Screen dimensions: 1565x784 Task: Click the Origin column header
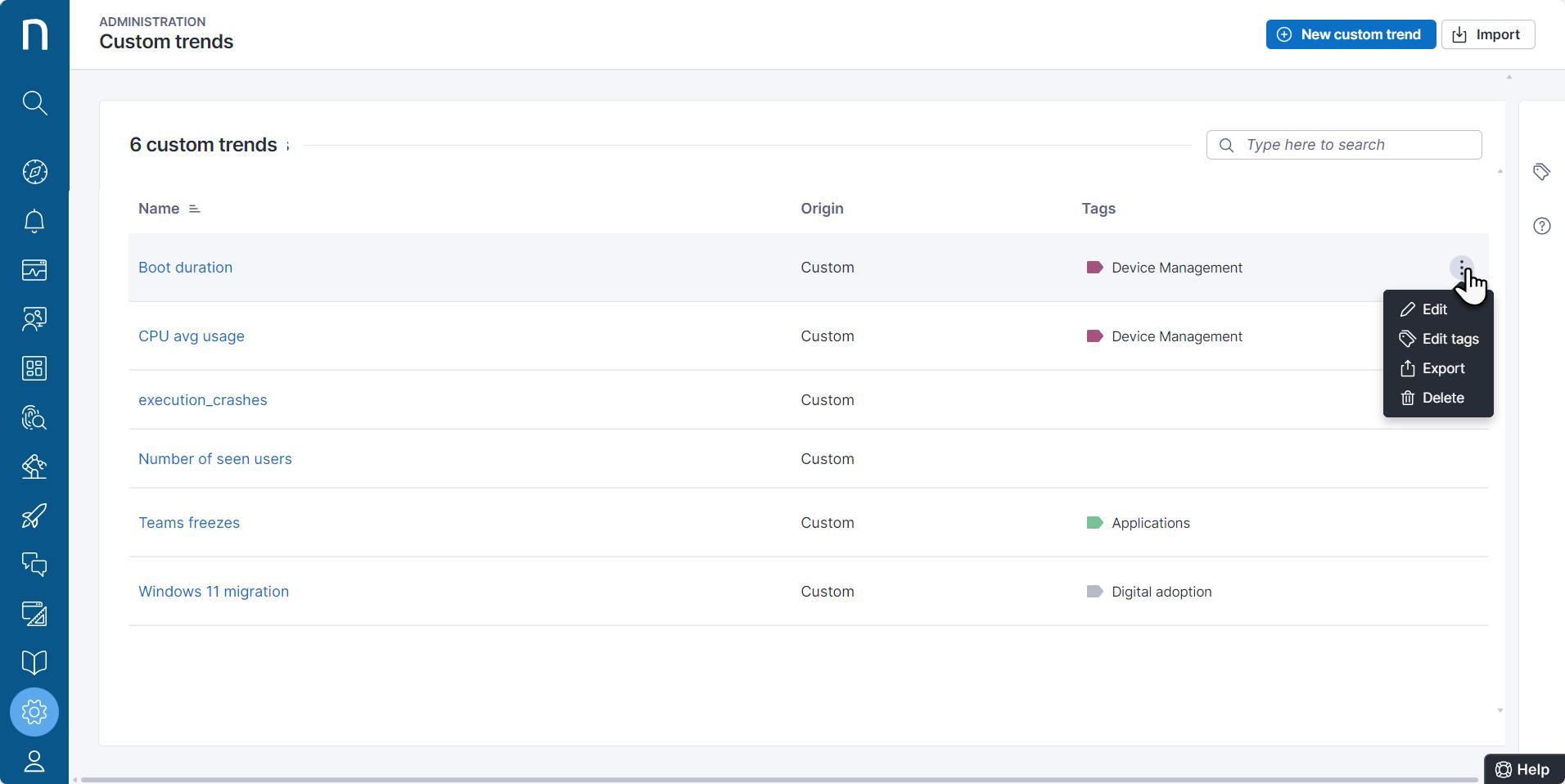click(822, 209)
